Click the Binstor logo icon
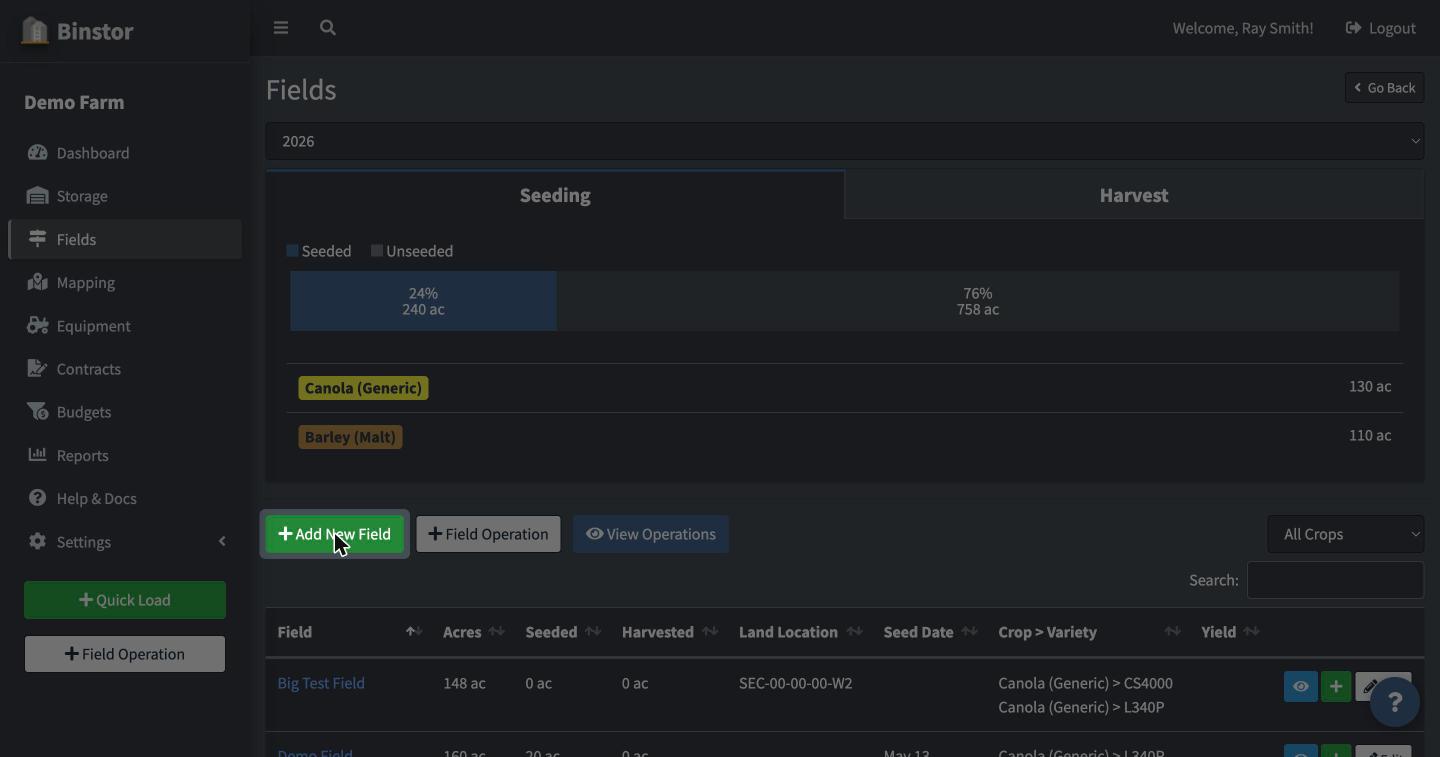The image size is (1440, 757). pos(35,30)
